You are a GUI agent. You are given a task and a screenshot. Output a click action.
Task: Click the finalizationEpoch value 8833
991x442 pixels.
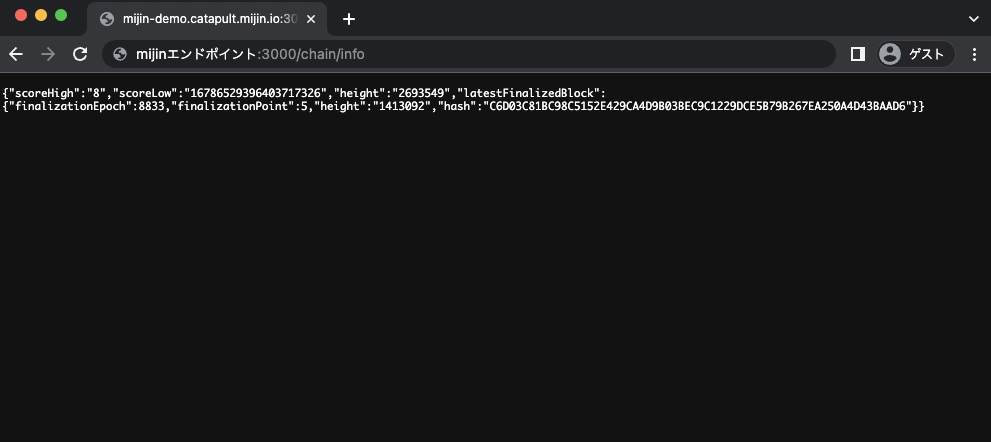pyautogui.click(x=152, y=106)
